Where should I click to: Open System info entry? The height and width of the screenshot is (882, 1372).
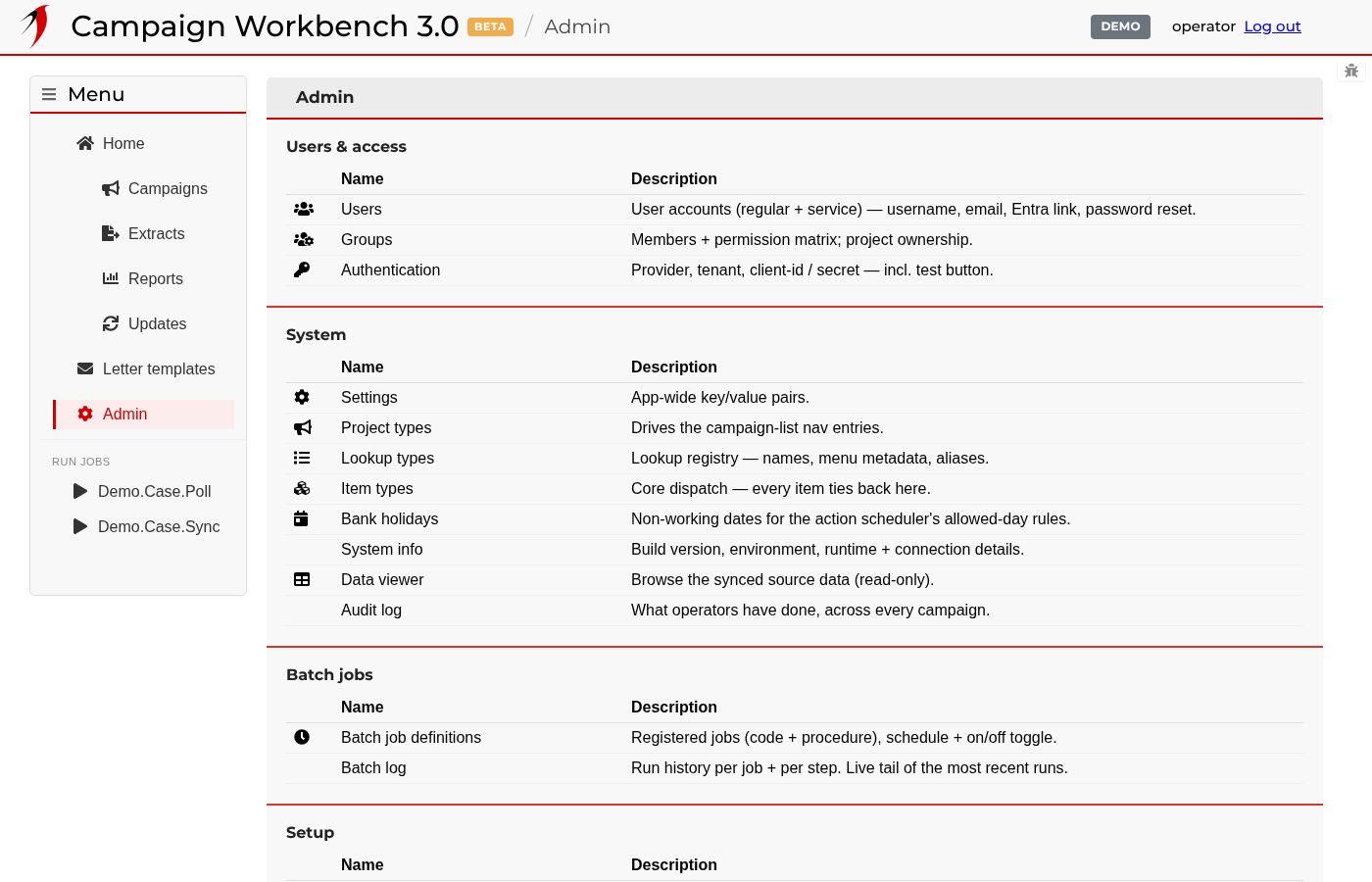click(x=381, y=549)
